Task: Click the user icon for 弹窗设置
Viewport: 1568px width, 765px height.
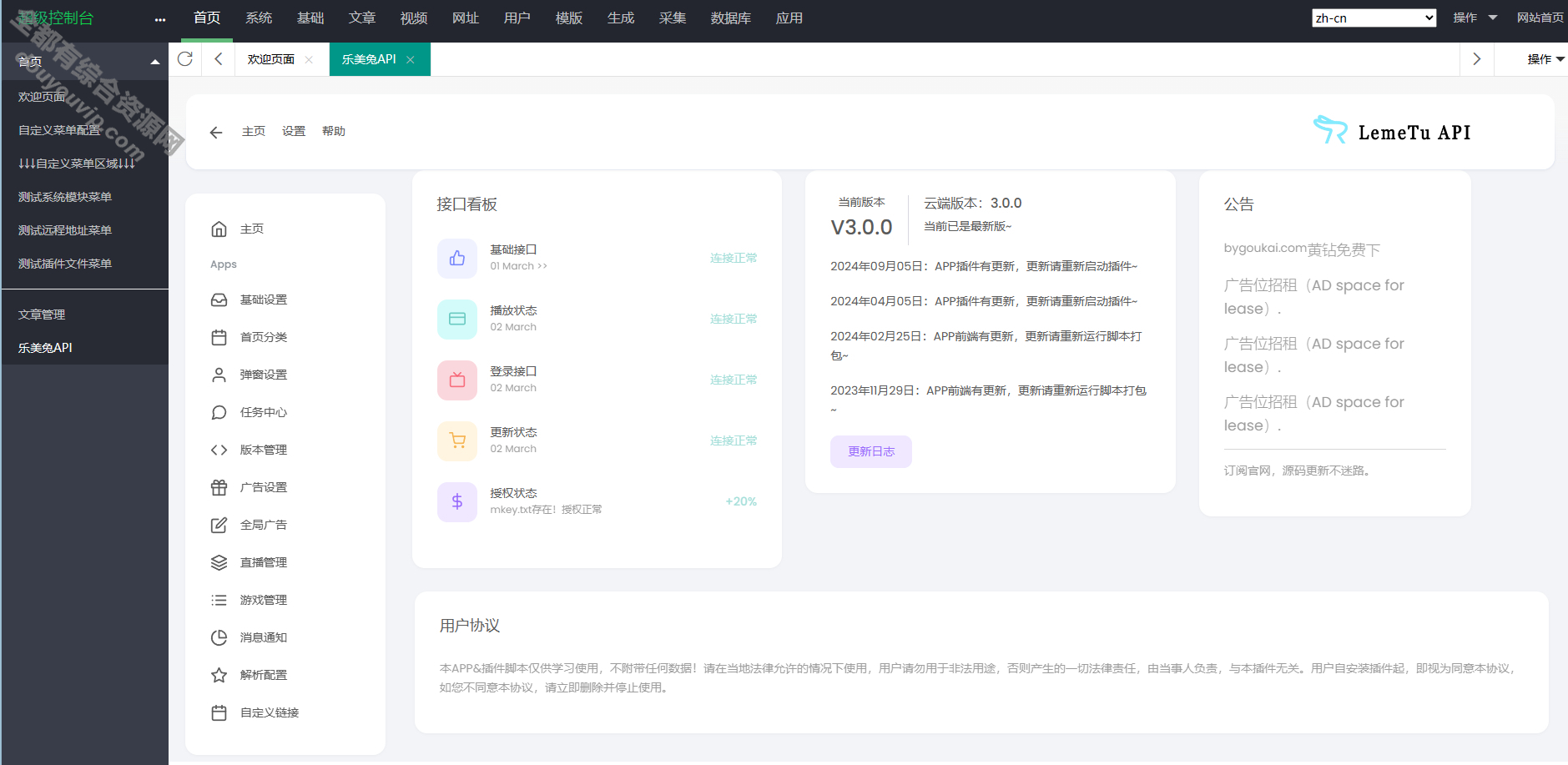Action: (219, 375)
